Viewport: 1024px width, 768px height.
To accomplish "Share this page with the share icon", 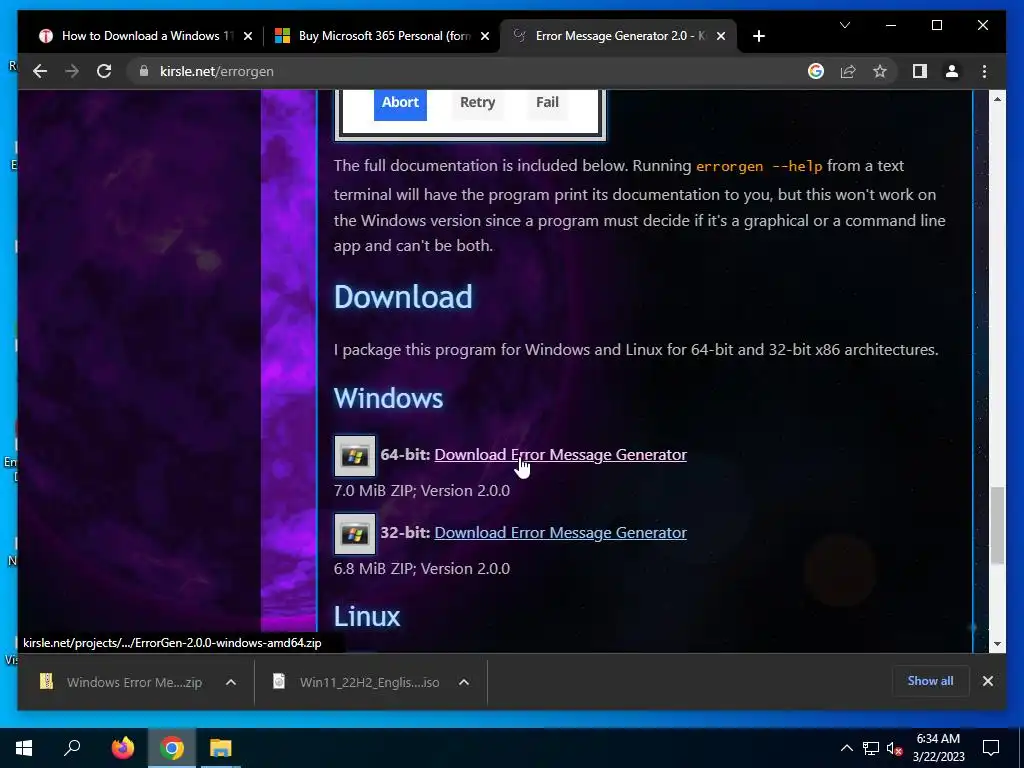I will pyautogui.click(x=848, y=71).
